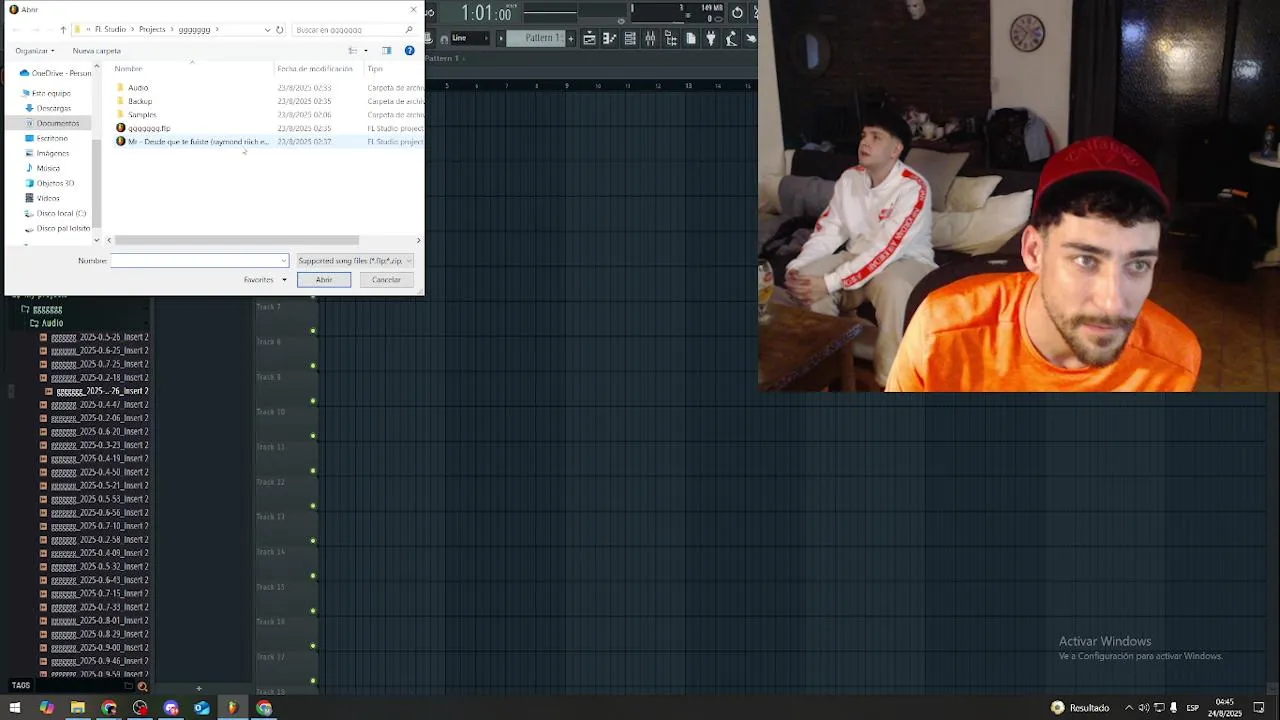Open the view options dropdown arrow

point(366,50)
